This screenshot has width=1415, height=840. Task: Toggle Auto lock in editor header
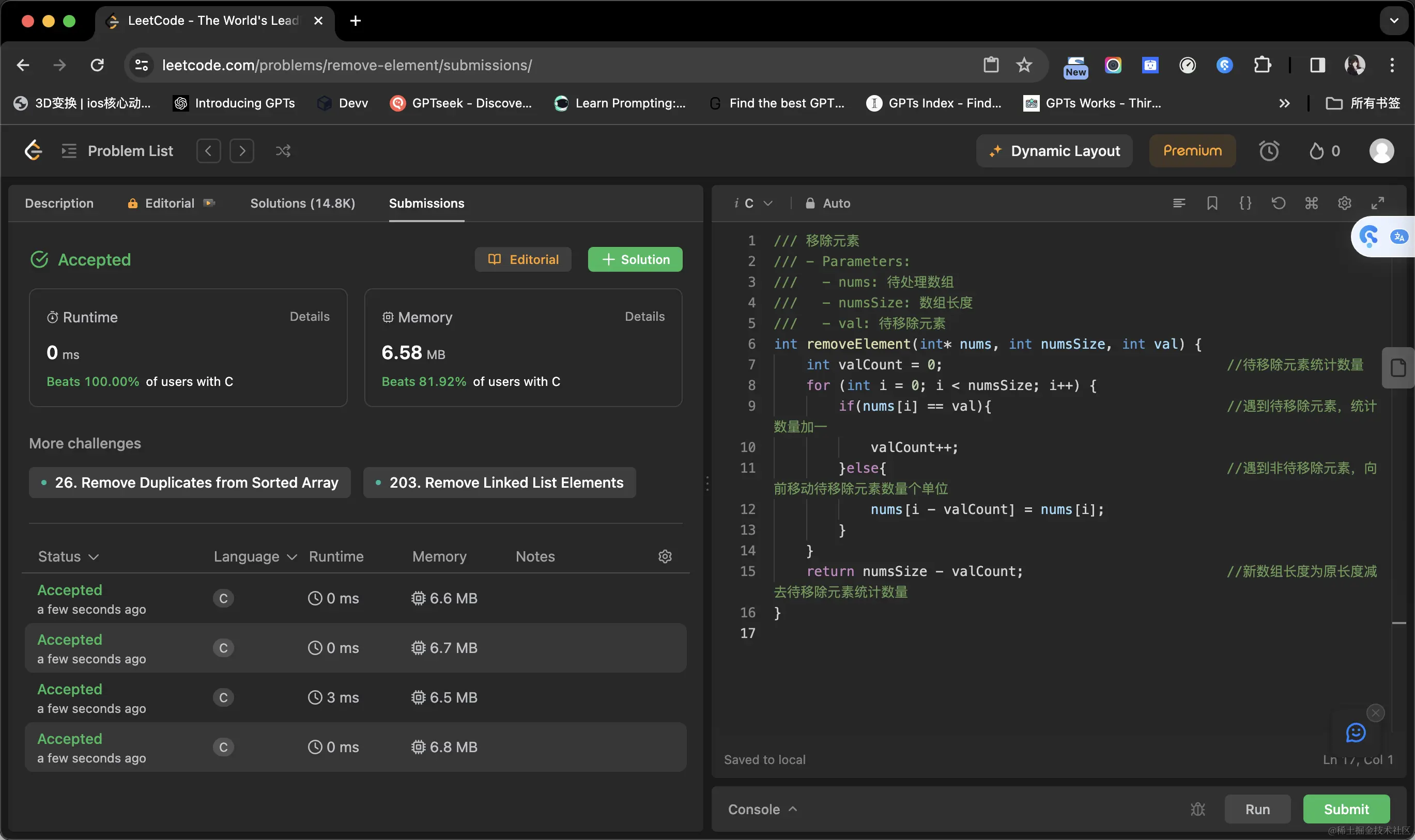pyautogui.click(x=827, y=203)
